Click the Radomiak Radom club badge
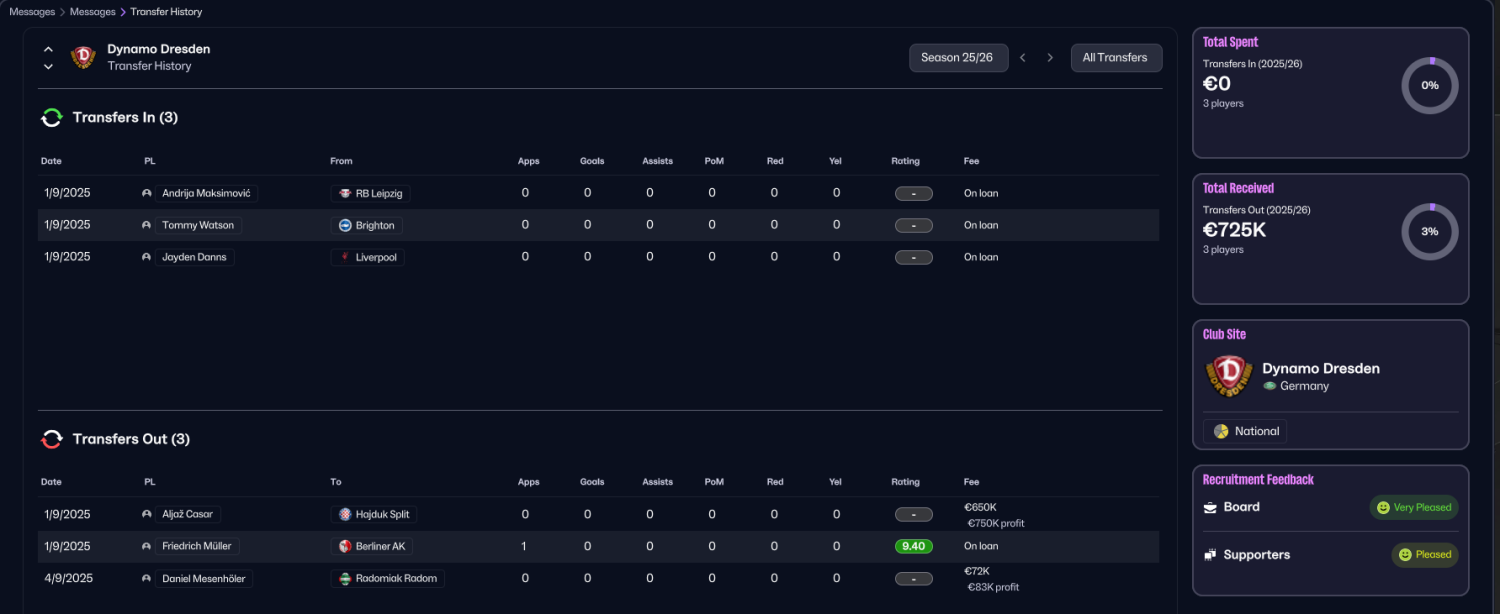Viewport: 1500px width, 614px height. (x=345, y=578)
